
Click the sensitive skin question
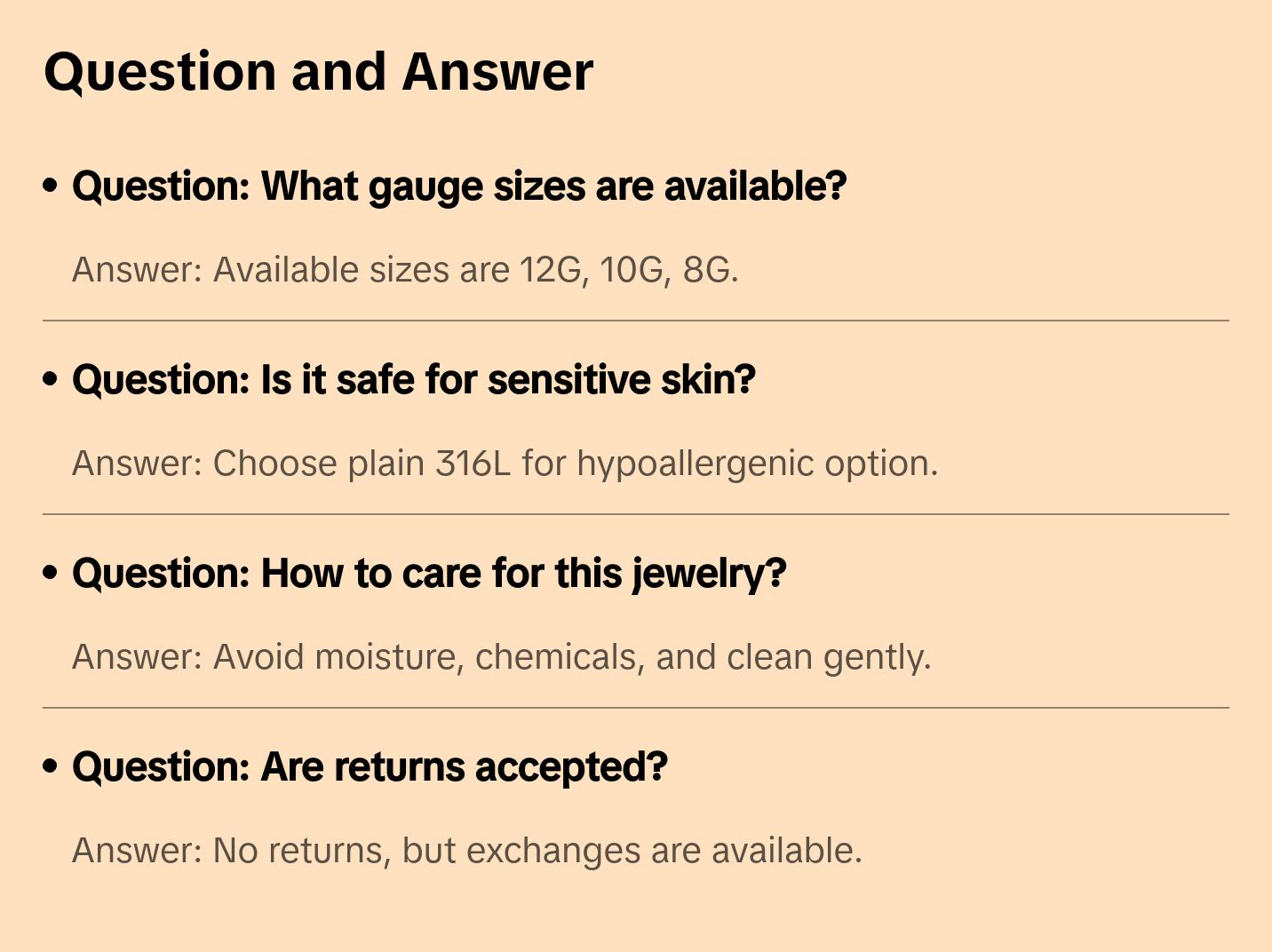(x=414, y=380)
